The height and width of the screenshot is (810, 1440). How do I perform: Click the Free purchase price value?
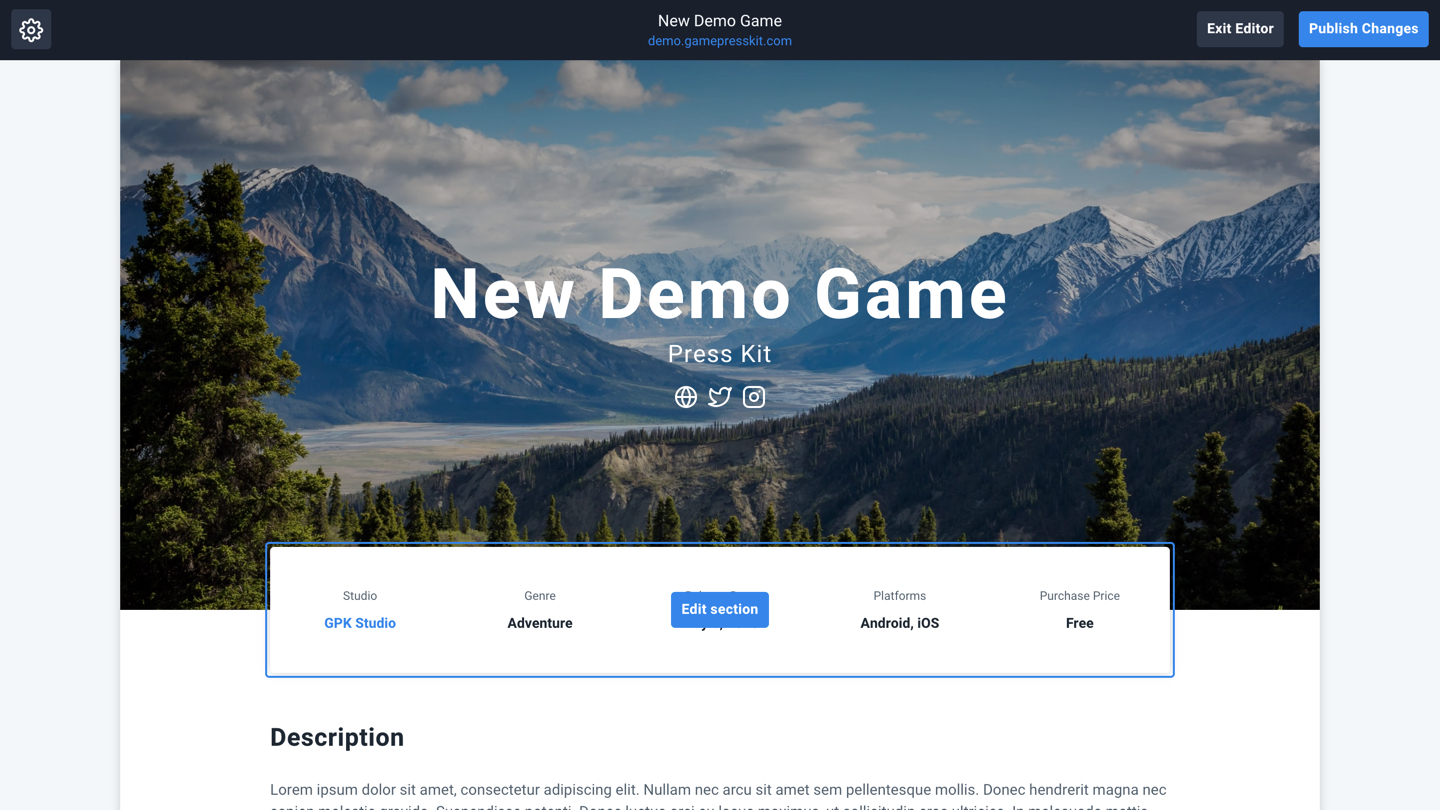1080,623
